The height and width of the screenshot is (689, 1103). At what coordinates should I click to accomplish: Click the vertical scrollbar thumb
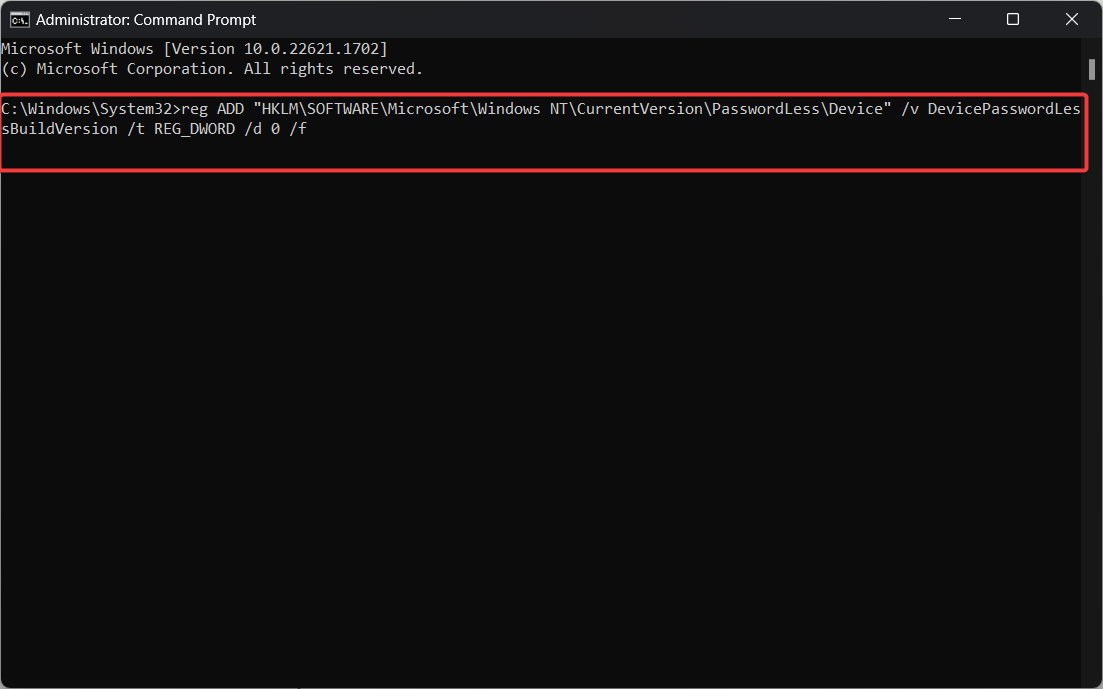pos(1092,70)
